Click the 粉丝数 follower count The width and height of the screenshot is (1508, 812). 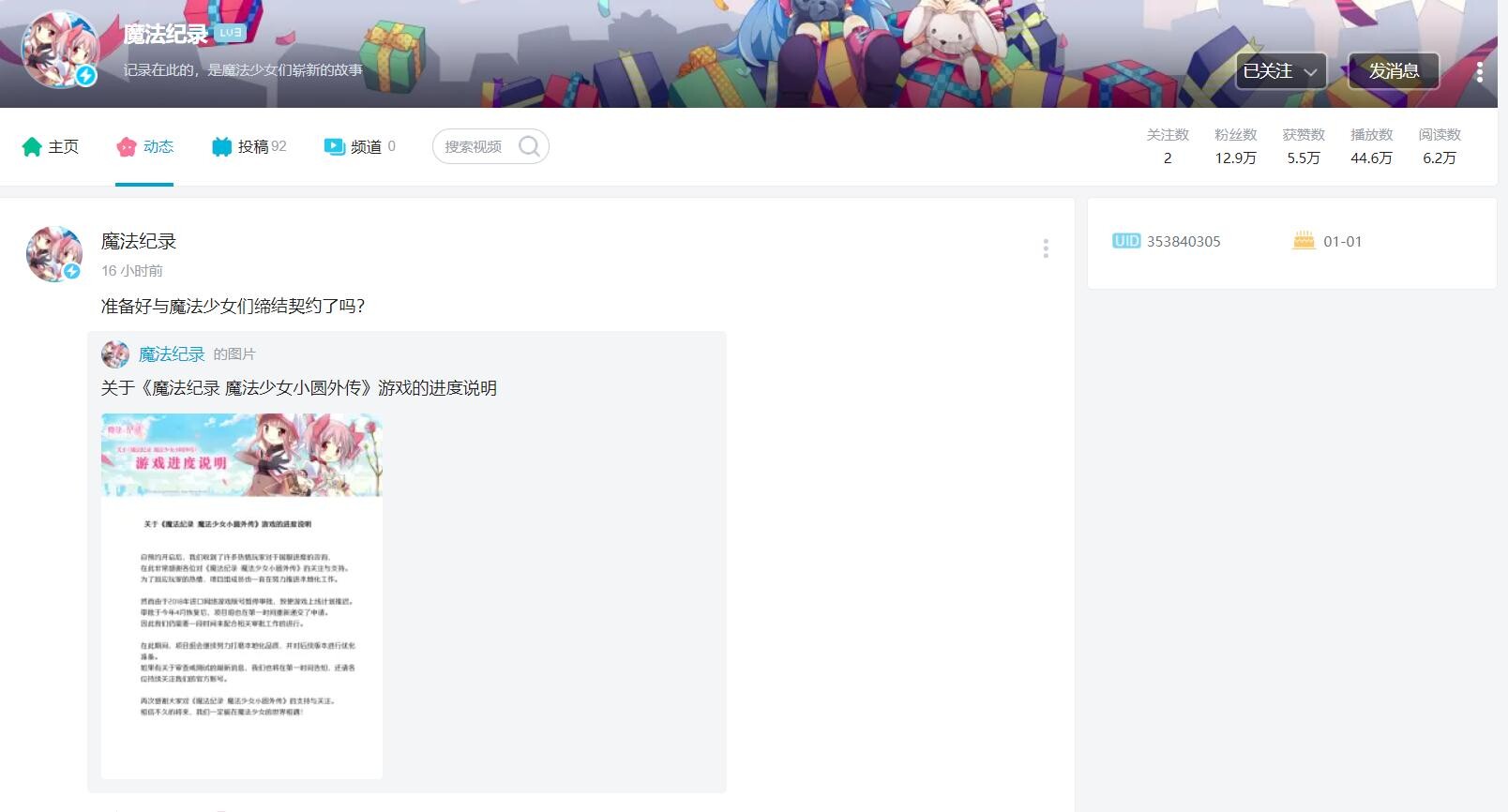pos(1235,146)
